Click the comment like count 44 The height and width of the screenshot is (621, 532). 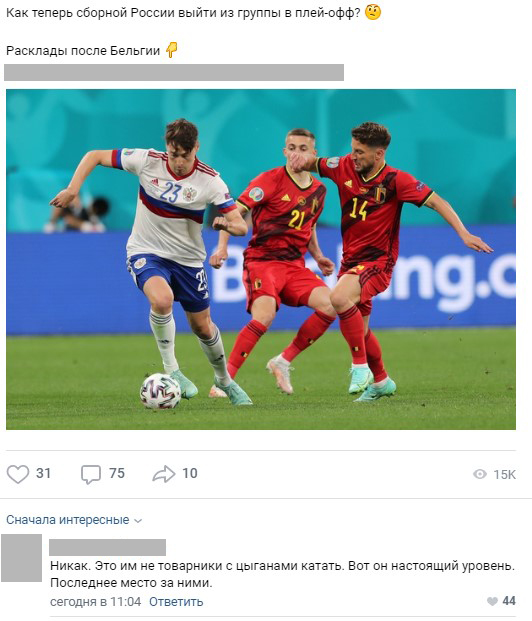509,601
